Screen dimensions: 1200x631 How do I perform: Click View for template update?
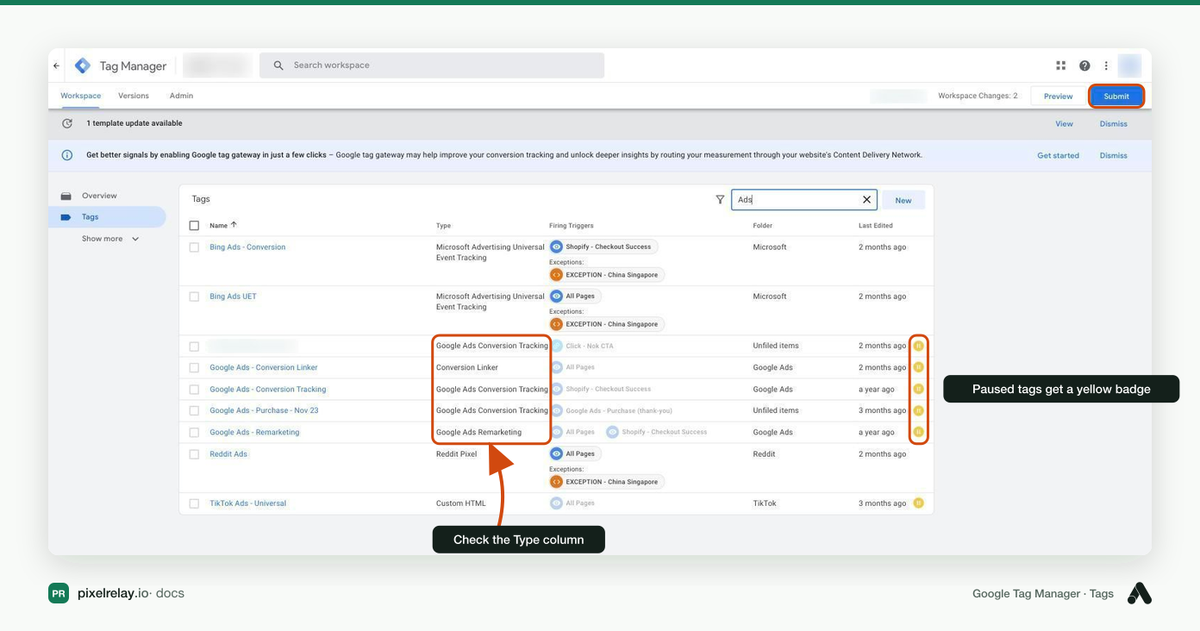click(x=1064, y=124)
